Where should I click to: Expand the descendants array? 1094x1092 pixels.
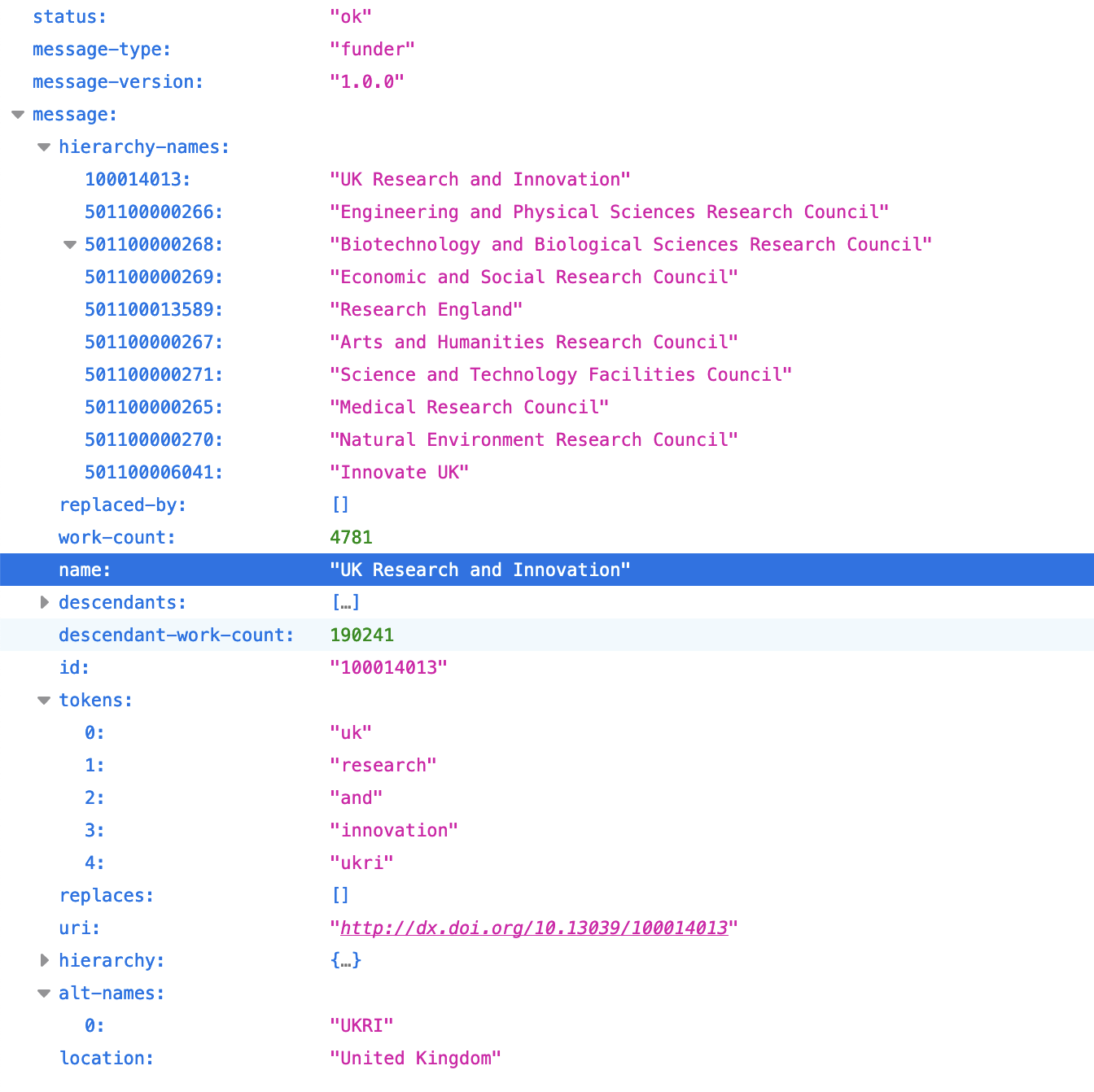click(x=44, y=603)
